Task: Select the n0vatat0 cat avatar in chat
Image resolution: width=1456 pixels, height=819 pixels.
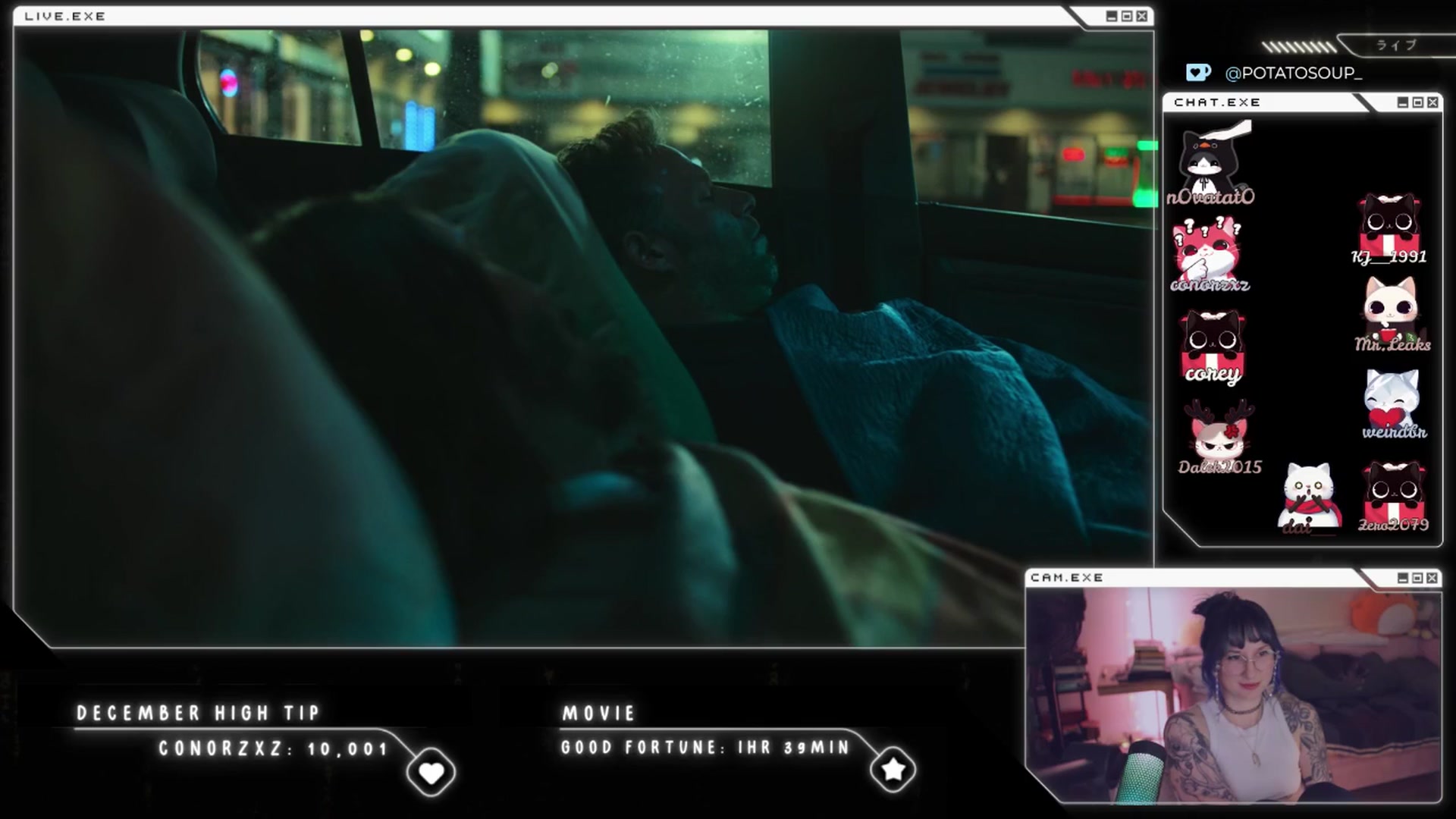Action: 1211,160
